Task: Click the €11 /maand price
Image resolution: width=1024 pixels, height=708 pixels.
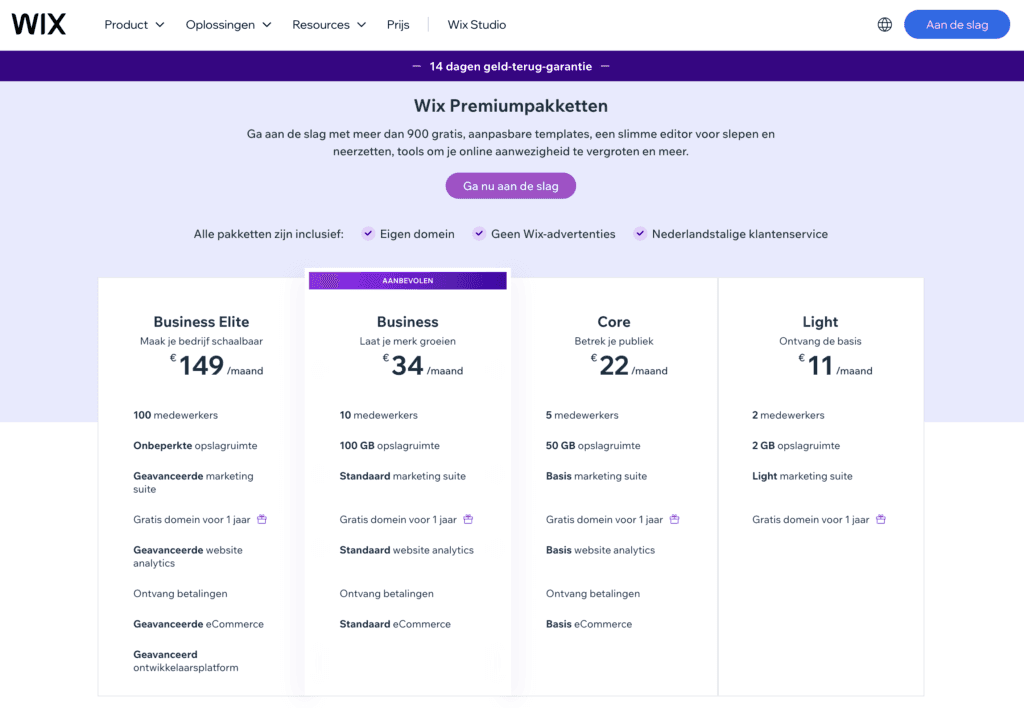Action: [835, 366]
